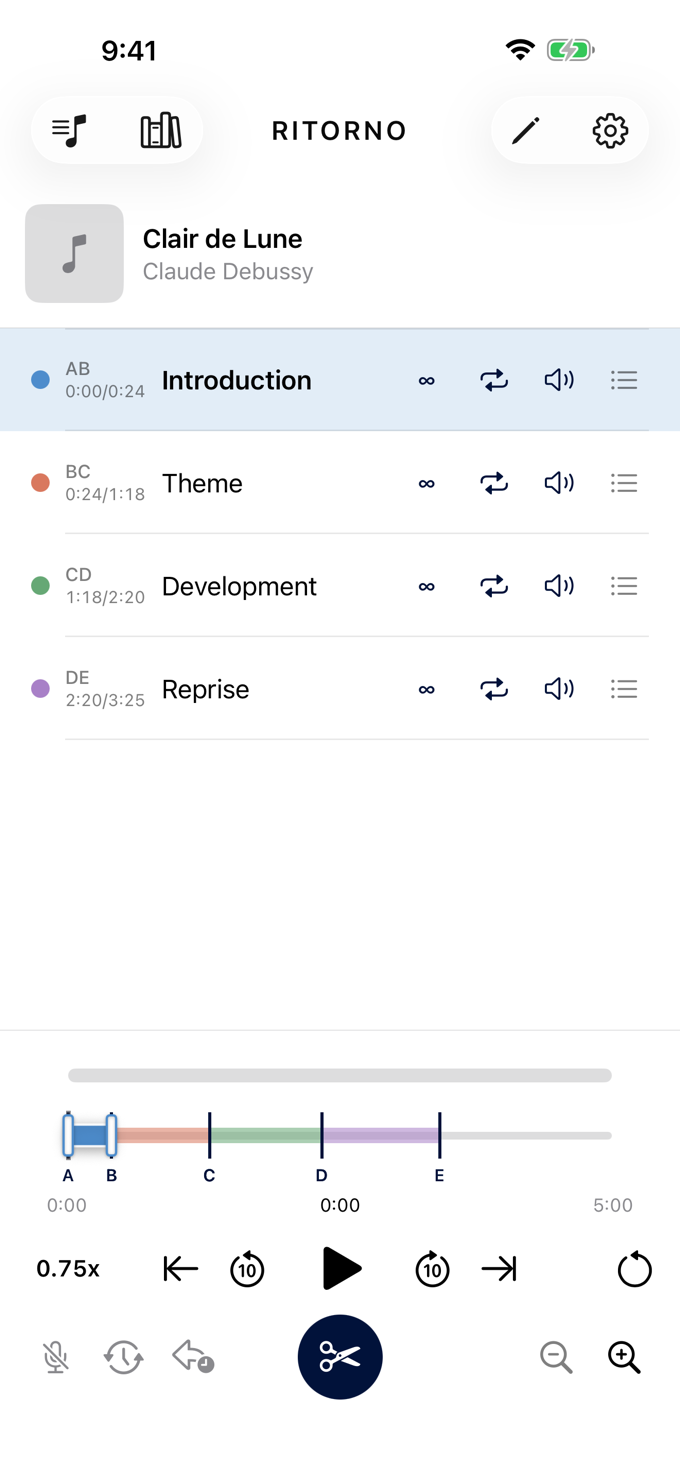Toggle loop arrows for Introduction
Screen dimensions: 680x1477
(x=494, y=380)
